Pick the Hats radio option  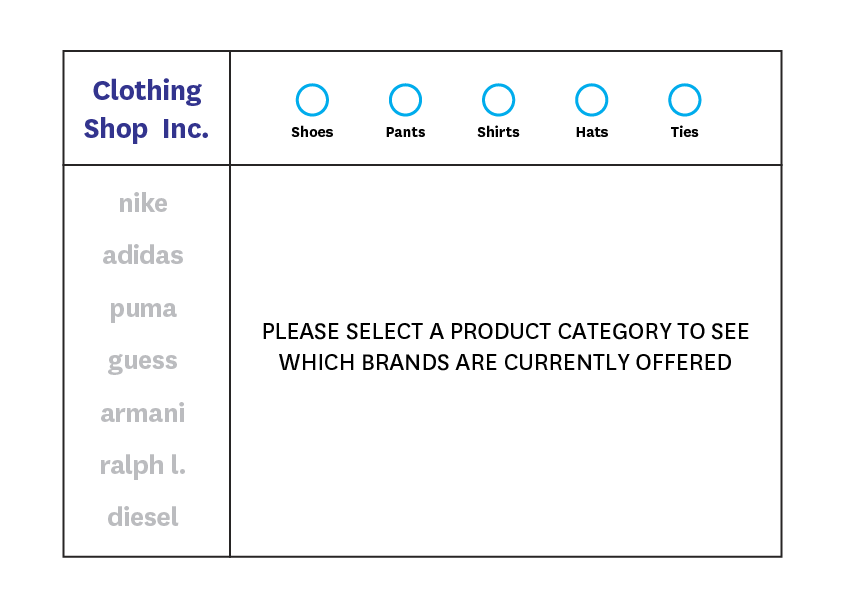tap(591, 100)
